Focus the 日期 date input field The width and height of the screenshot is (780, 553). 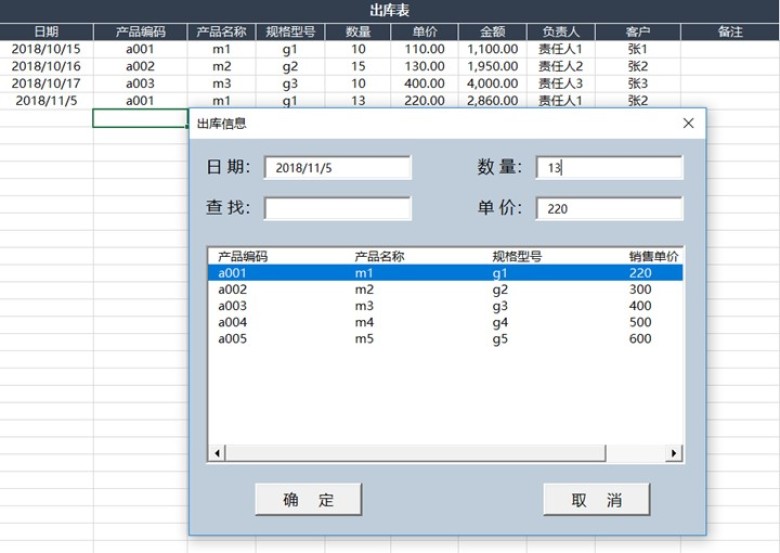(x=338, y=168)
